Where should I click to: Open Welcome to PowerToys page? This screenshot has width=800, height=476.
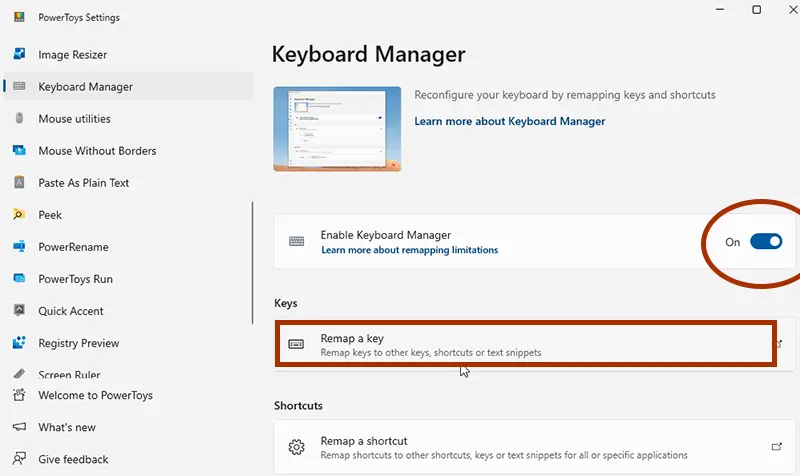point(128,395)
